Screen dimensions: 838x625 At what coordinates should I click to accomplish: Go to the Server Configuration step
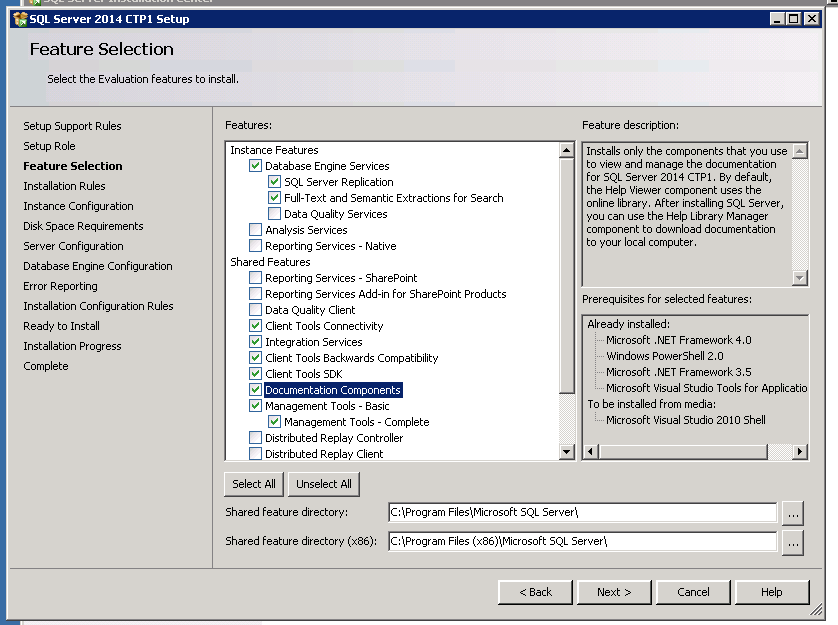[x=73, y=246]
